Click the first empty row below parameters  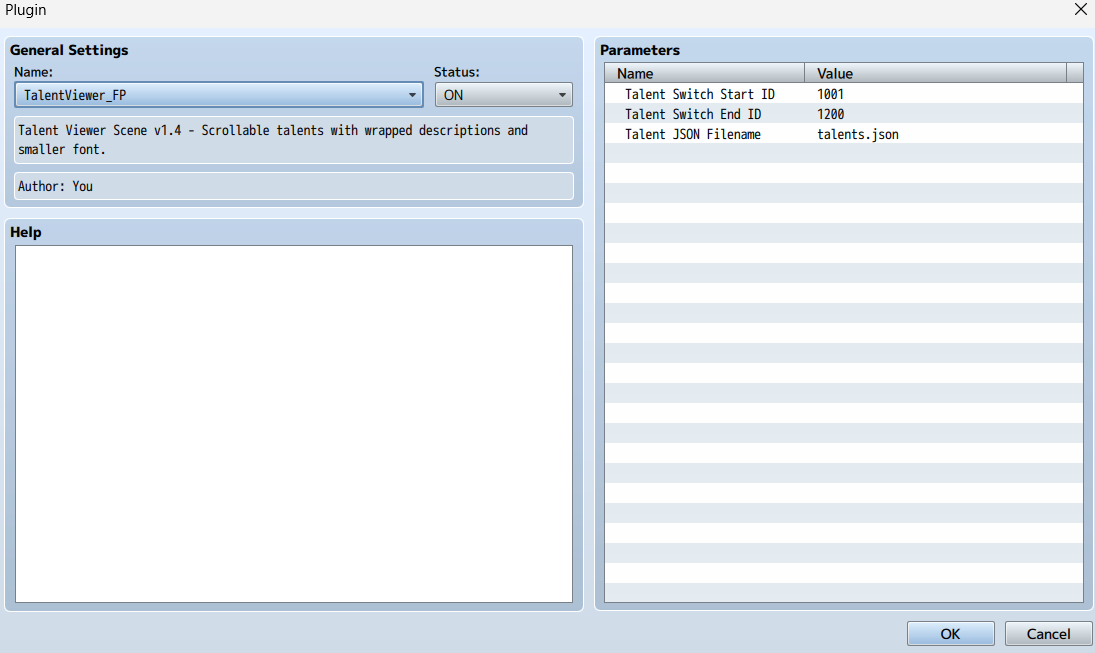843,154
